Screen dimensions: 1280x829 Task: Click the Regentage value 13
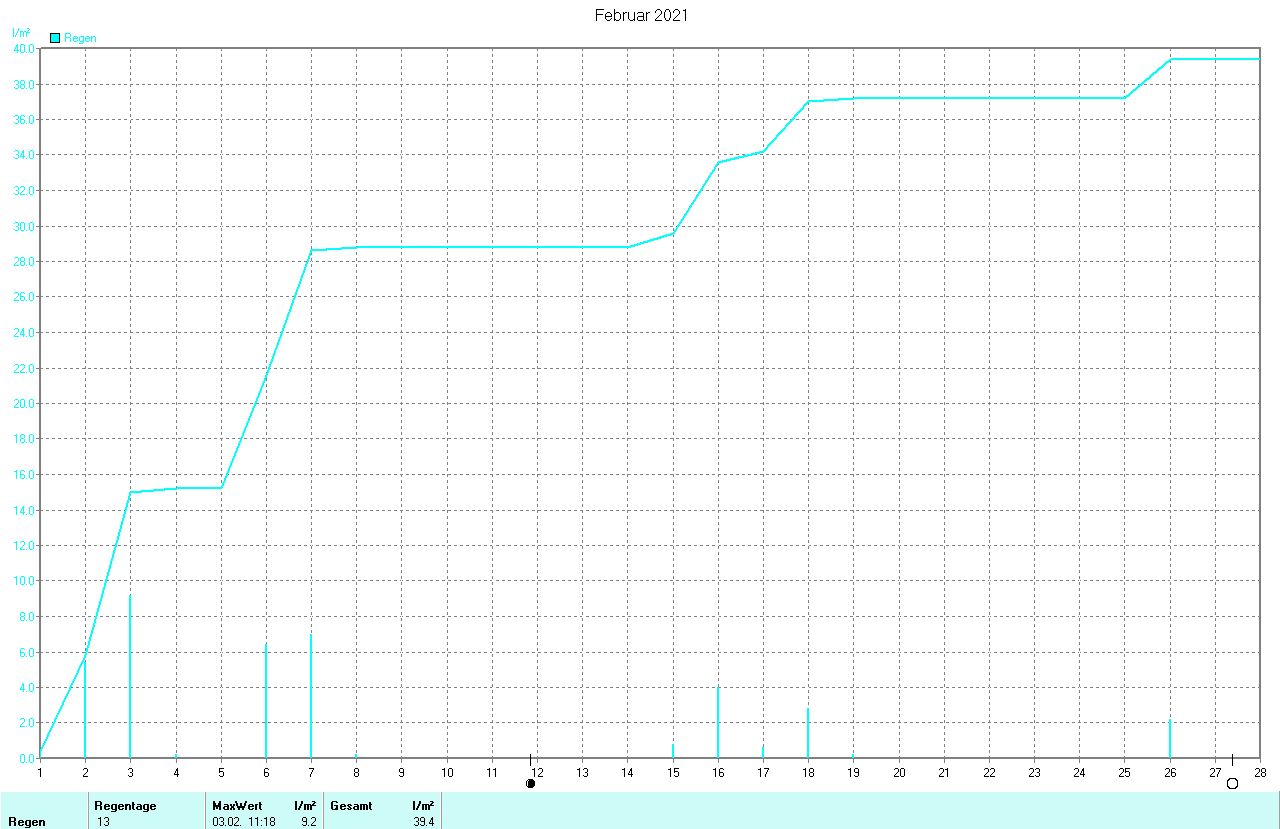[104, 822]
